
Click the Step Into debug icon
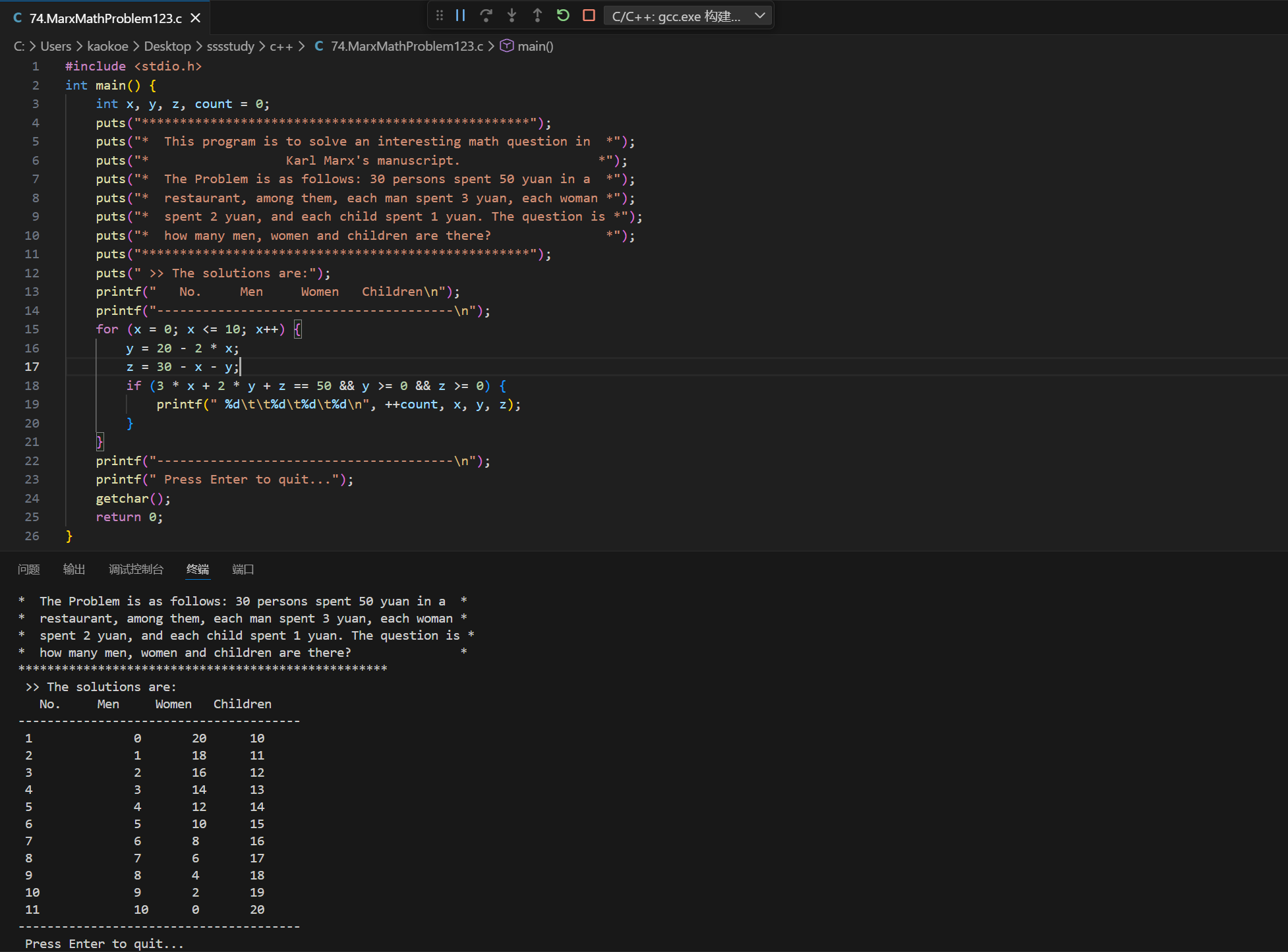512,16
